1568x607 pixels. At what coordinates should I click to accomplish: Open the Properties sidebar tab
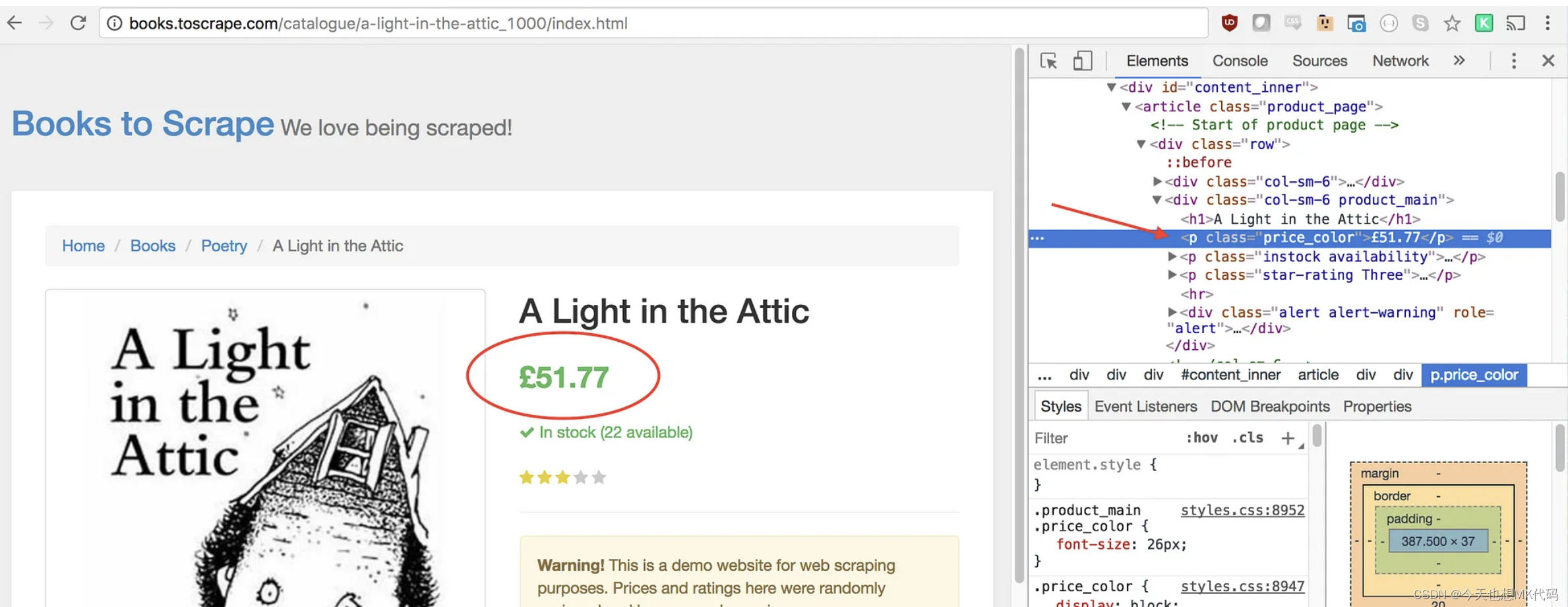coord(1377,406)
